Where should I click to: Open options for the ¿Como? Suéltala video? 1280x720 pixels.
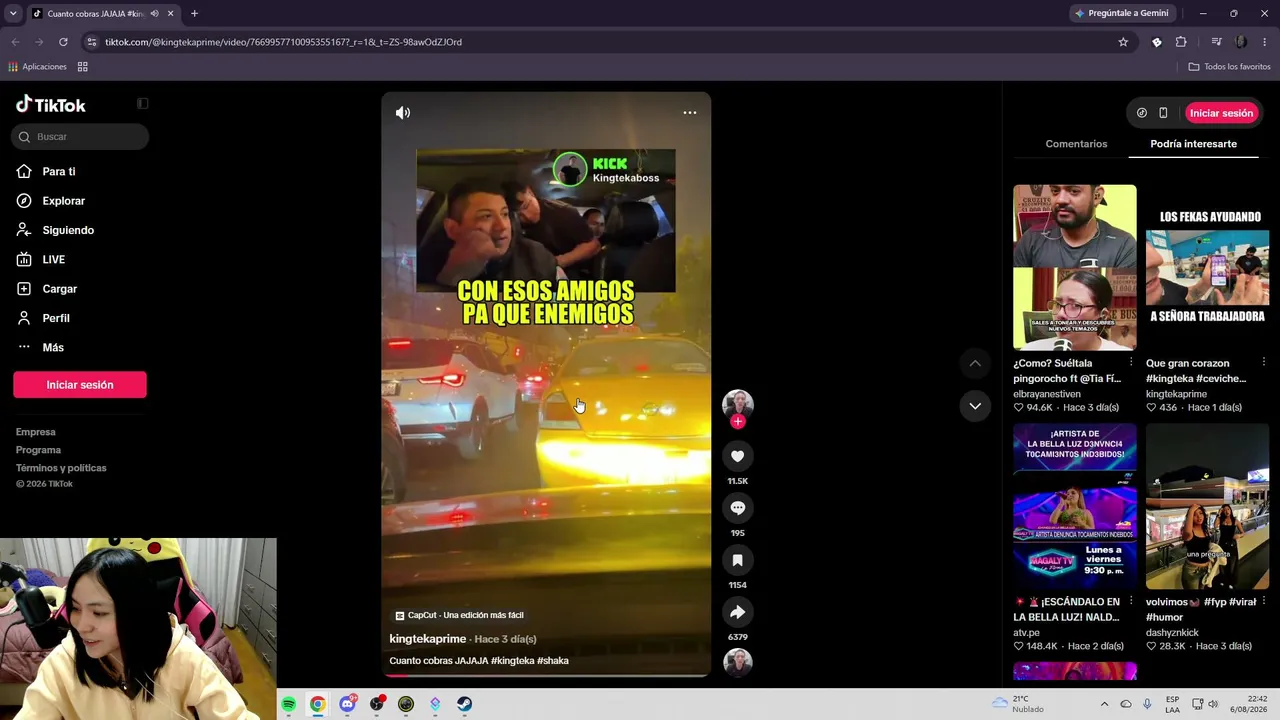pyautogui.click(x=1131, y=362)
